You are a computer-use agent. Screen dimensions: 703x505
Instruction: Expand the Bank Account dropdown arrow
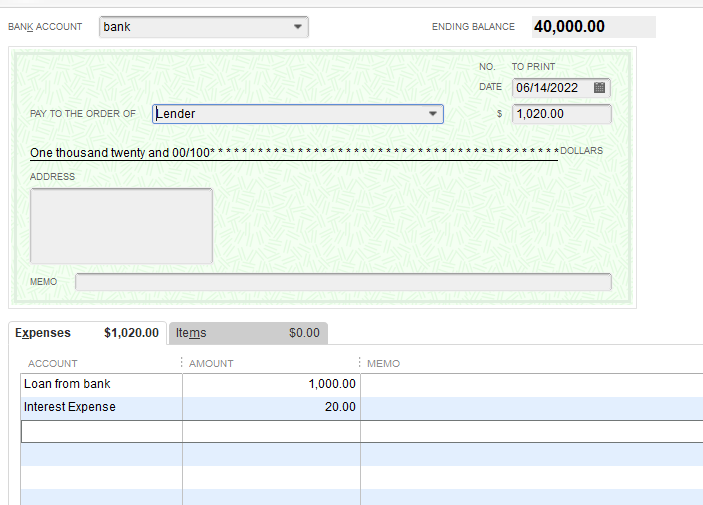point(298,26)
